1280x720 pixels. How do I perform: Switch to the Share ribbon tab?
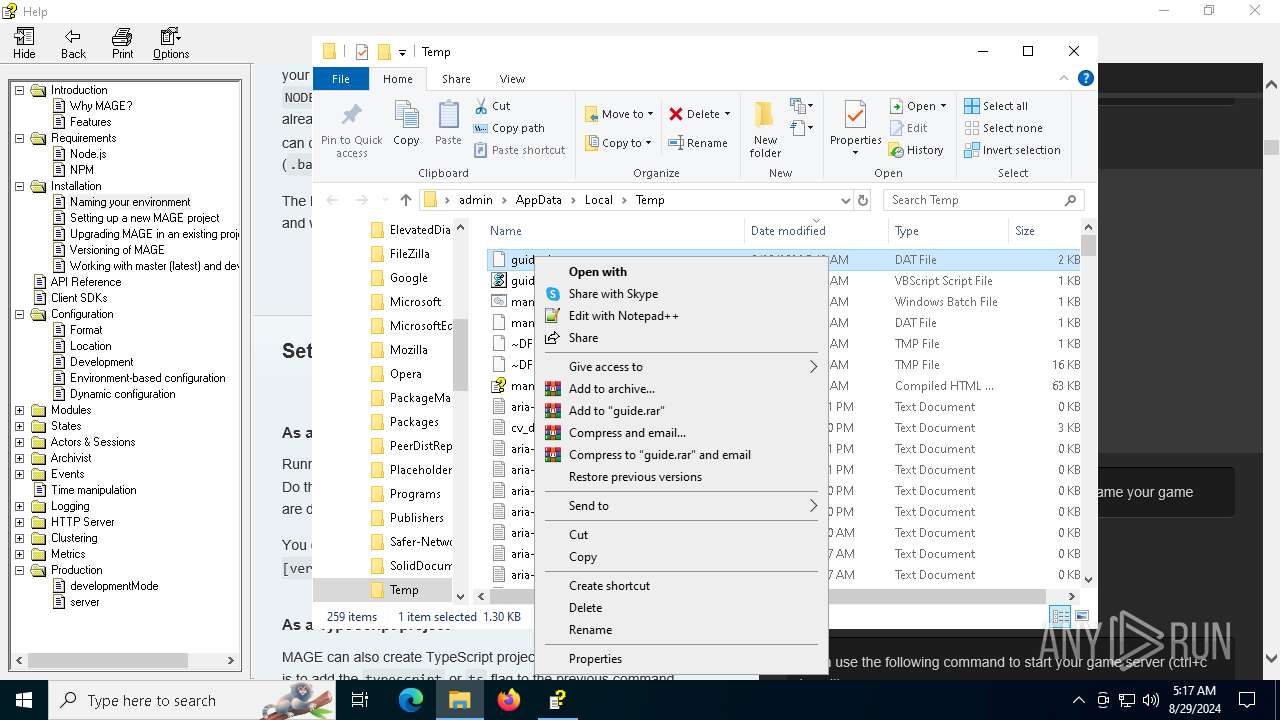pos(456,79)
